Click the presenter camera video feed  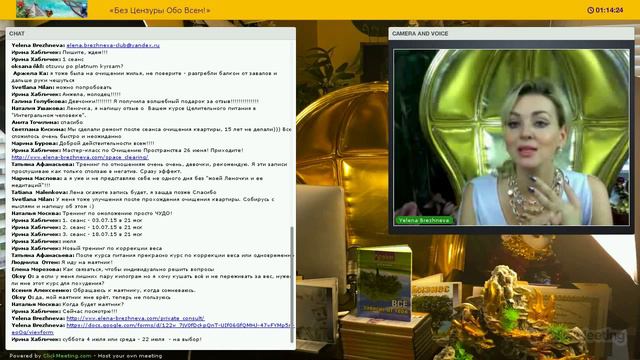click(x=511, y=137)
